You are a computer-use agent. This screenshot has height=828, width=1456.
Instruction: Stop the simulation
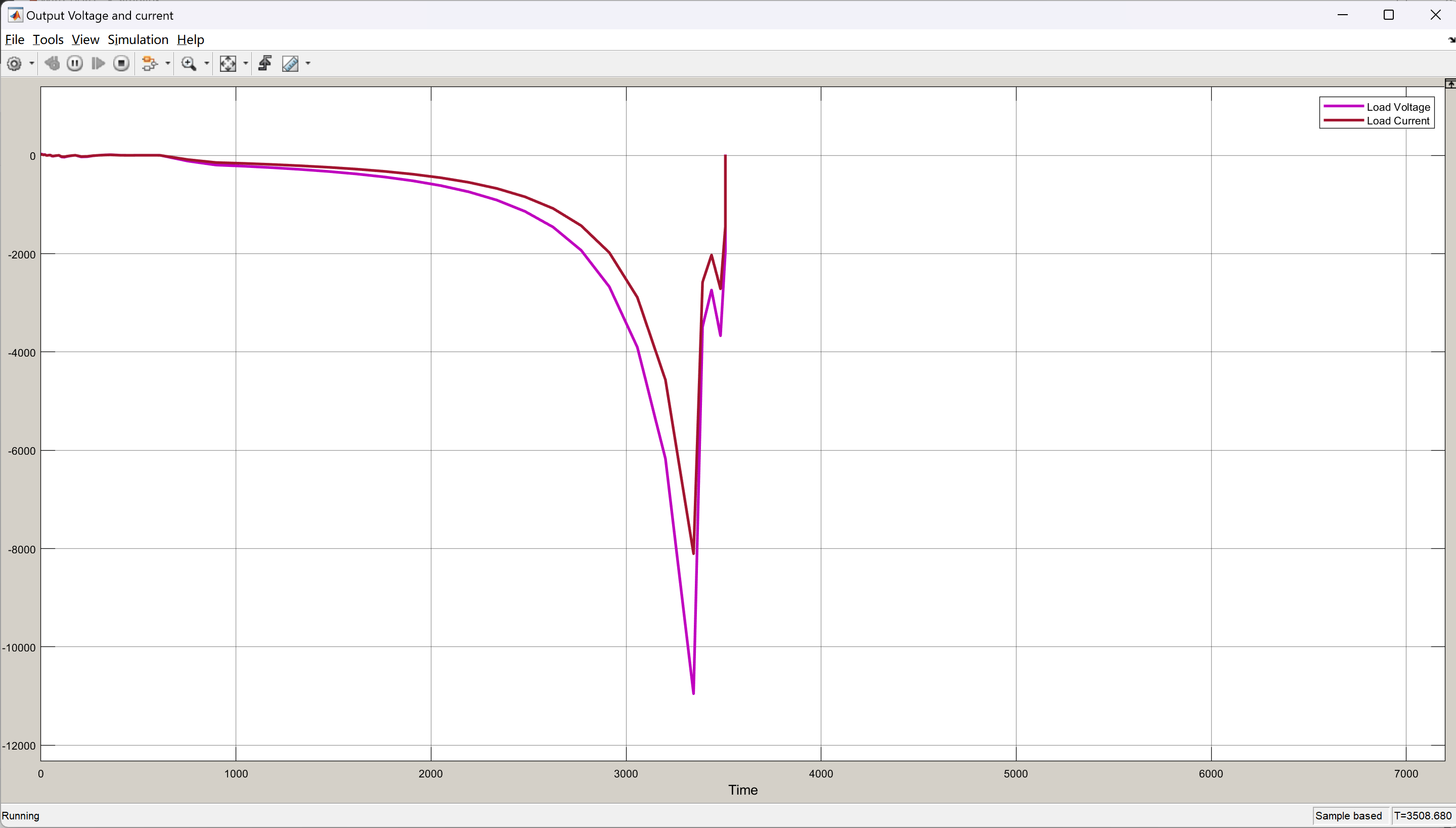point(121,64)
